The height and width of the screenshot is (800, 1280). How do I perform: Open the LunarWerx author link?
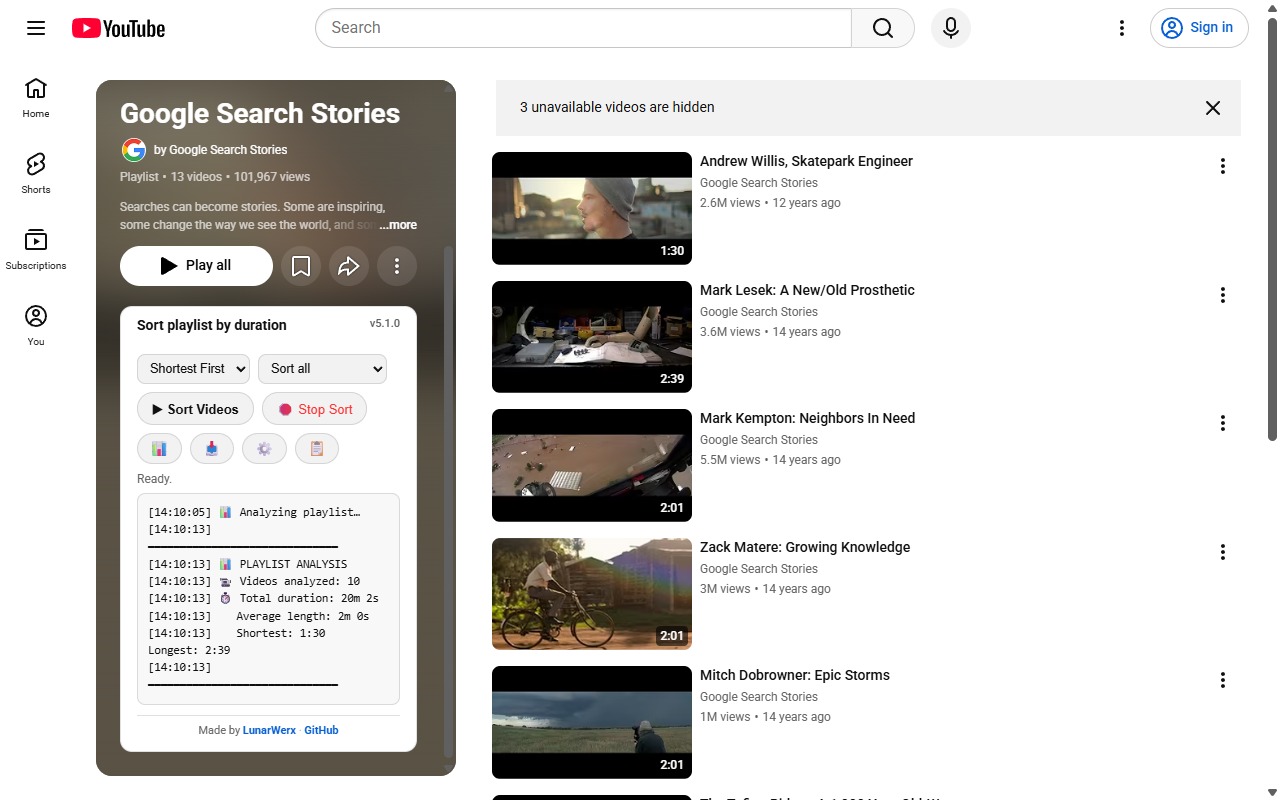[x=269, y=730]
